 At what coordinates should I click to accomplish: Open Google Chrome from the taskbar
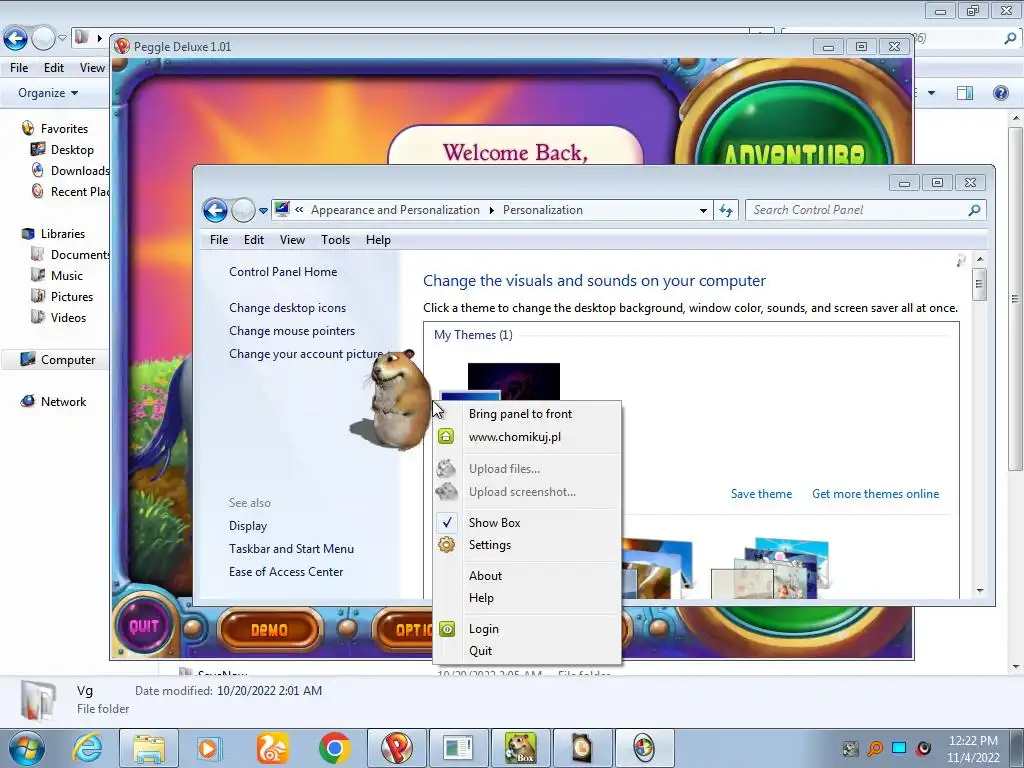tap(334, 748)
